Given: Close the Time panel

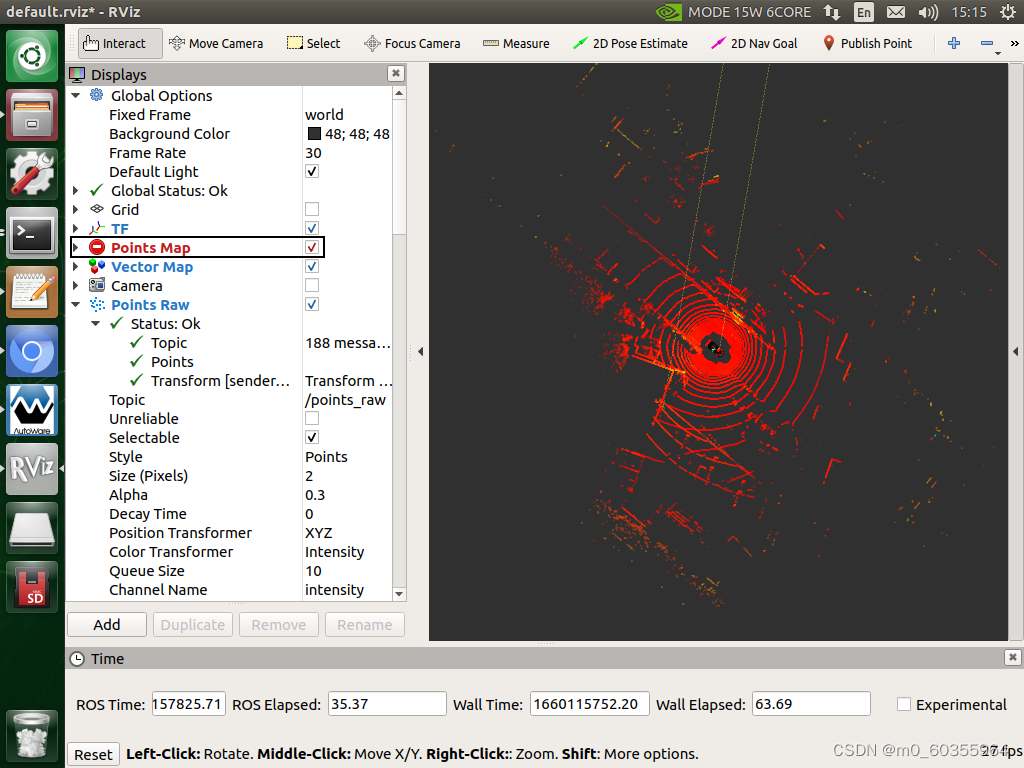Looking at the screenshot, I should point(1012,657).
